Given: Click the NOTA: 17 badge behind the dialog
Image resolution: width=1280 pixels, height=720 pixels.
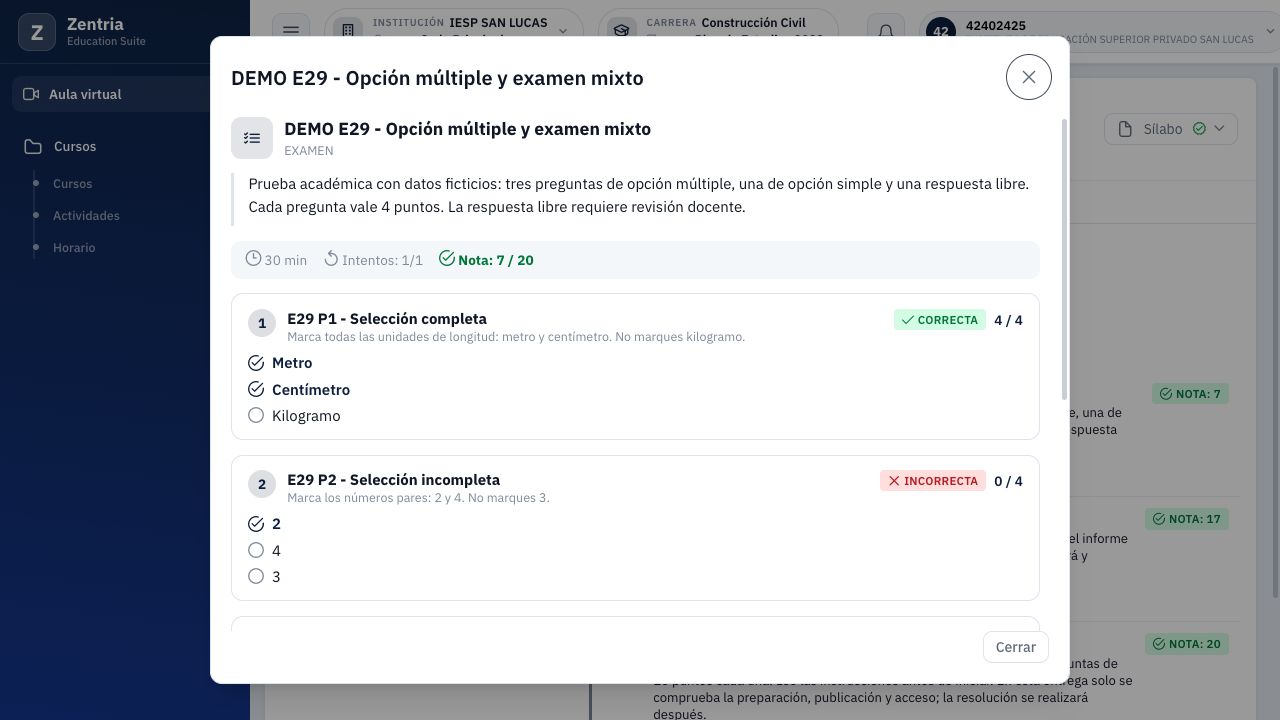Looking at the screenshot, I should click(1187, 519).
